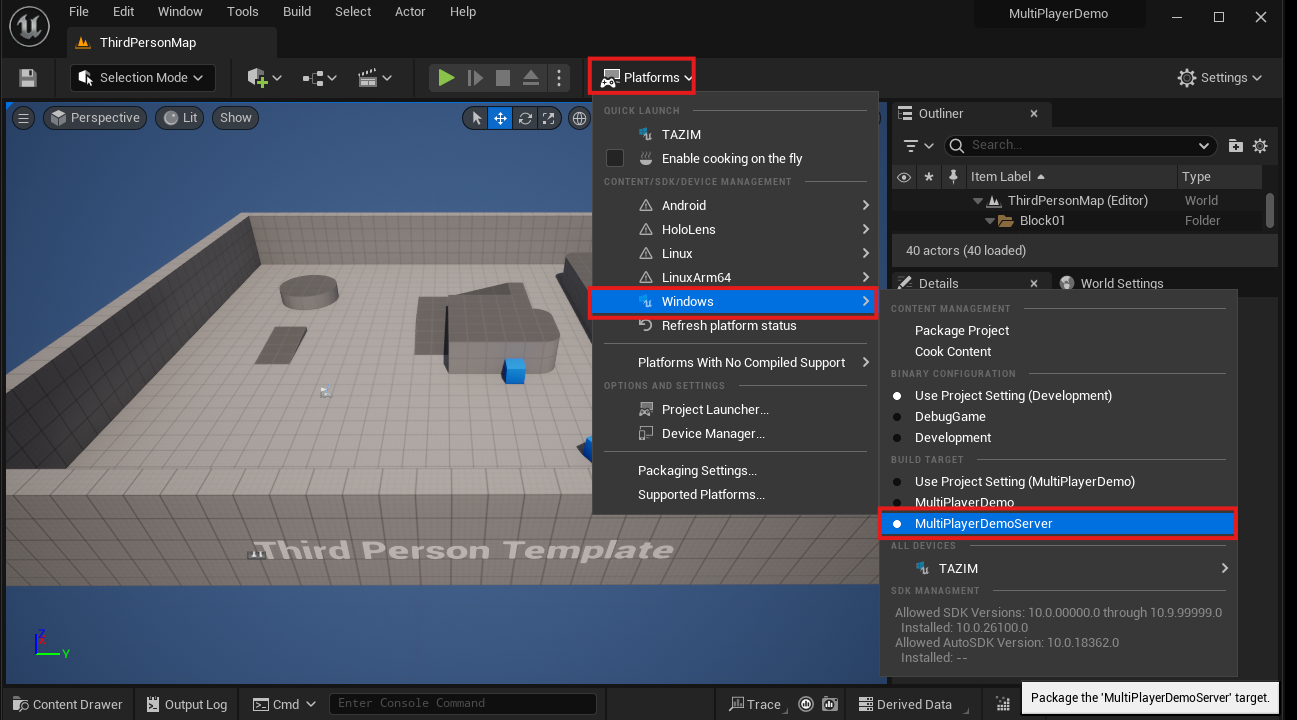Open the Build menu in menu bar

pos(297,12)
